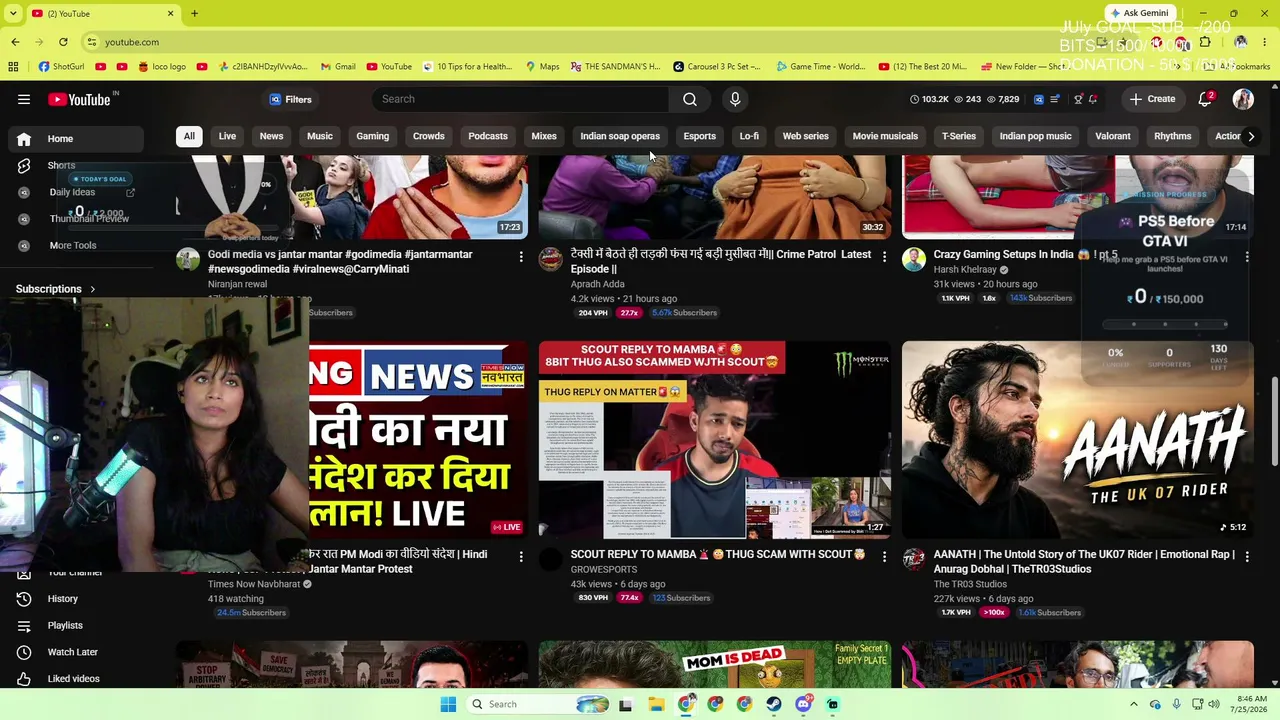Open the ShotGurl bookmark

coord(62,67)
